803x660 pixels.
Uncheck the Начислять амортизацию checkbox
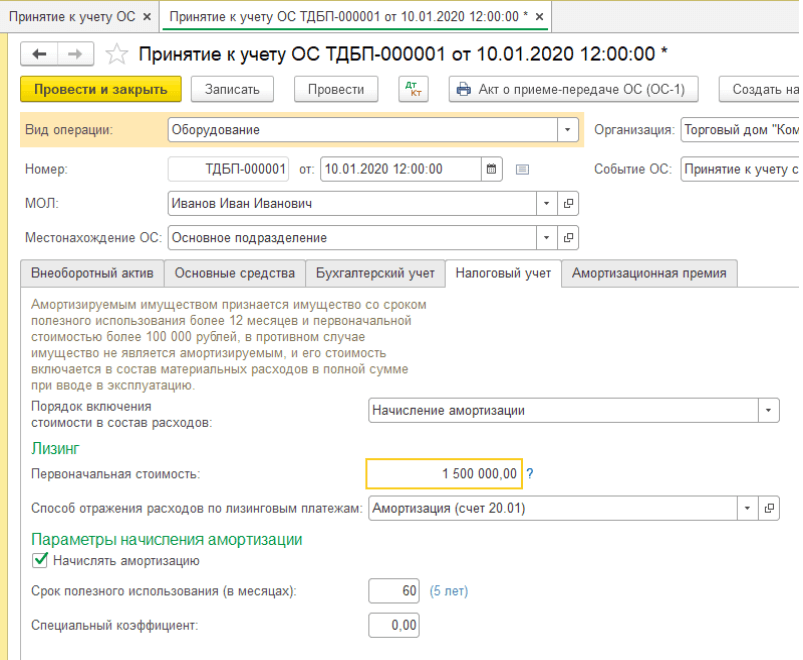pos(41,561)
